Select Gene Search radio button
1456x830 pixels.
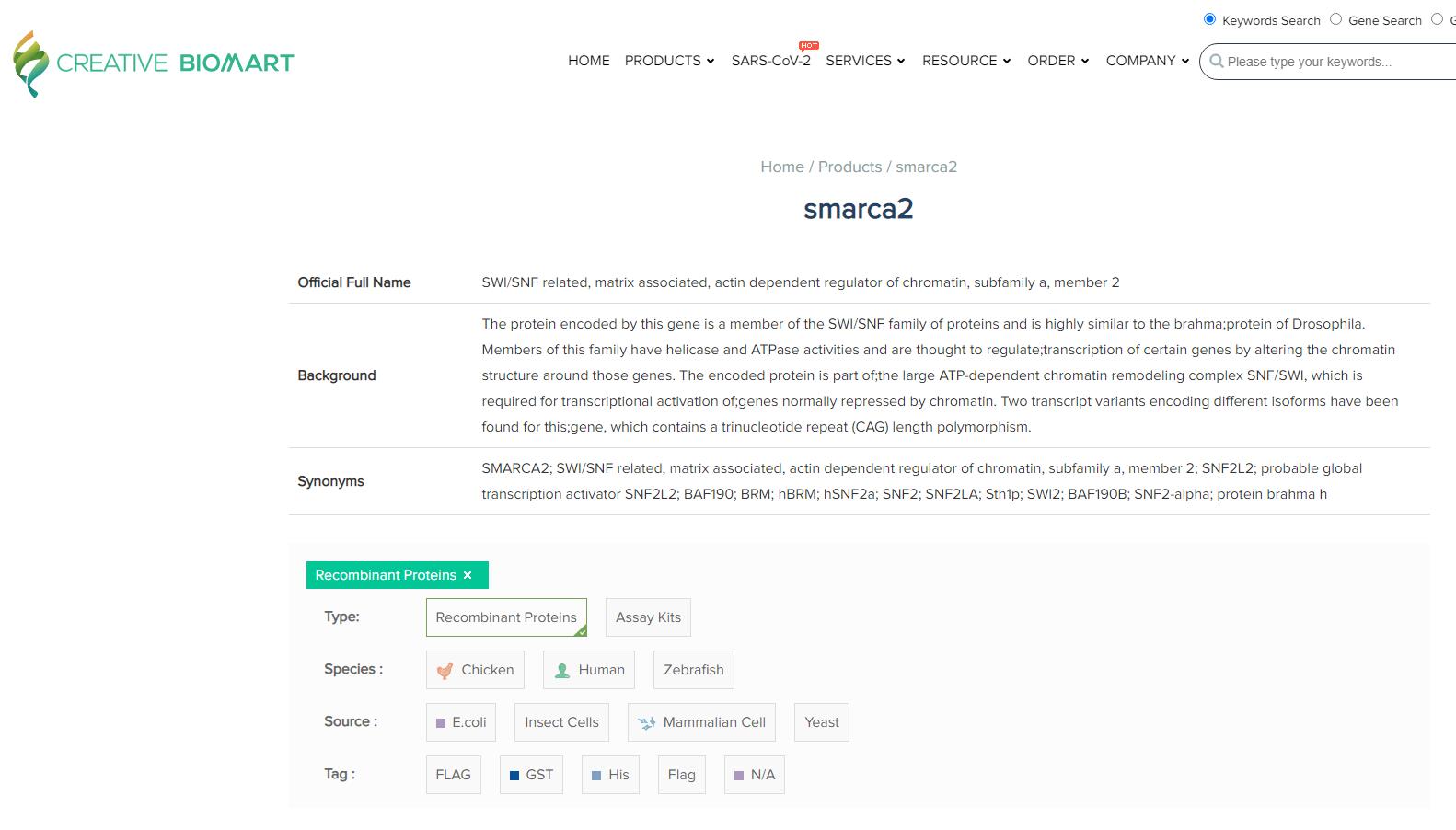tap(1336, 19)
